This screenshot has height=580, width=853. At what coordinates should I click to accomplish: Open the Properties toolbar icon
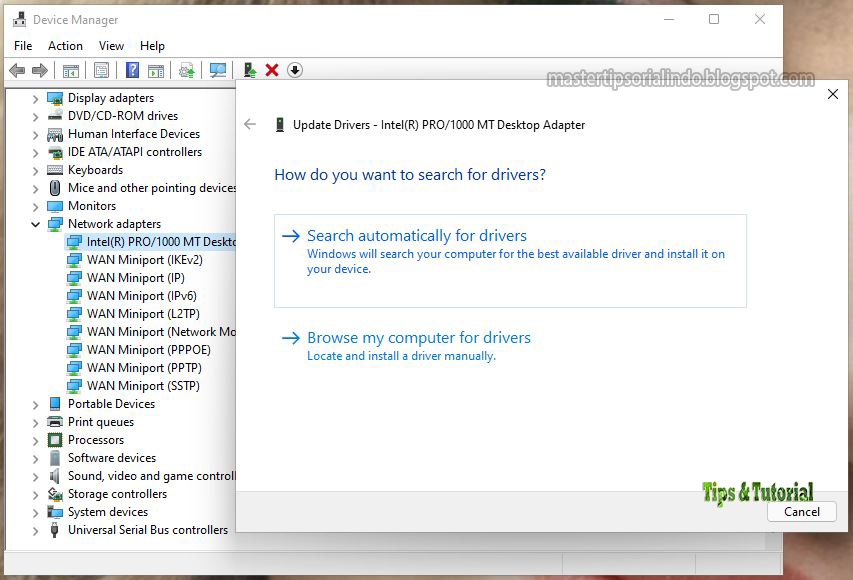point(101,70)
